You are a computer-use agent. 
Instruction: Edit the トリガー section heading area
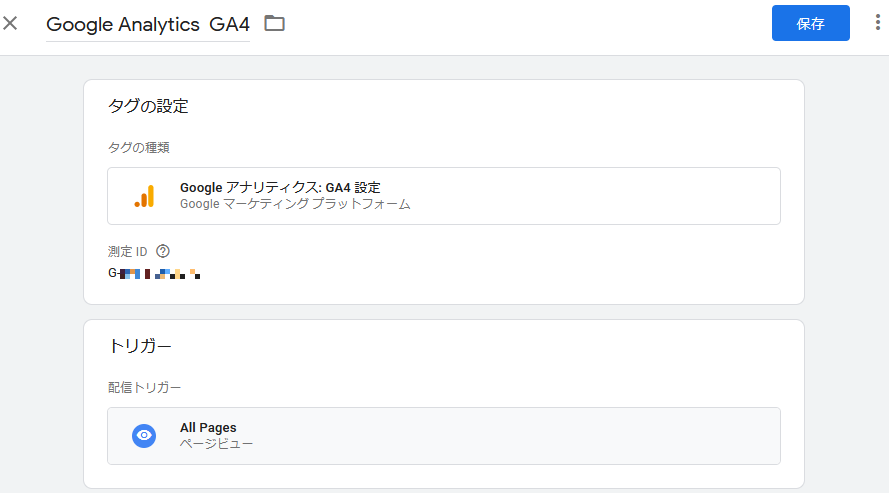click(x=139, y=346)
